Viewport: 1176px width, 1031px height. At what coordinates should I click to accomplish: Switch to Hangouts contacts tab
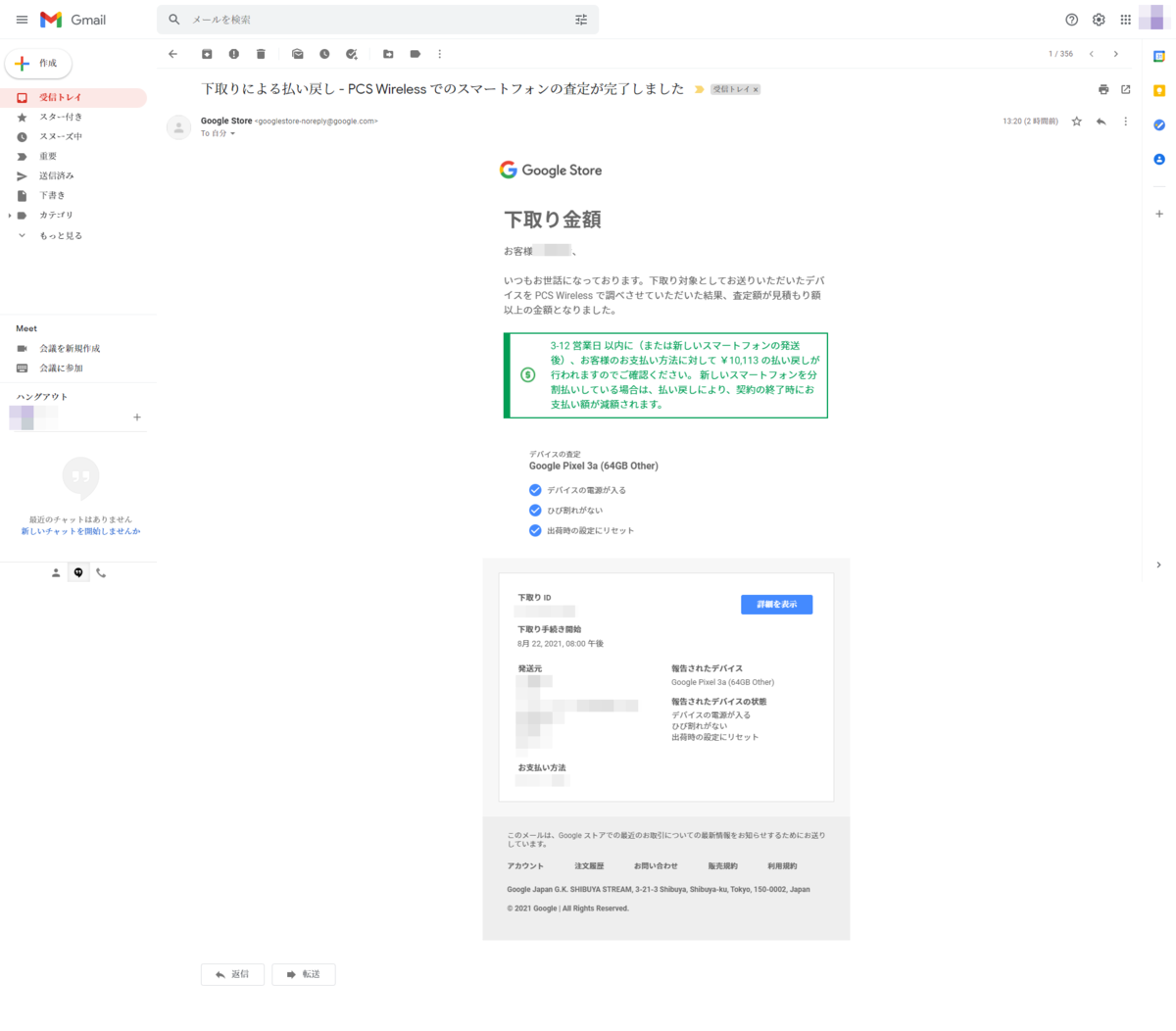[x=56, y=572]
